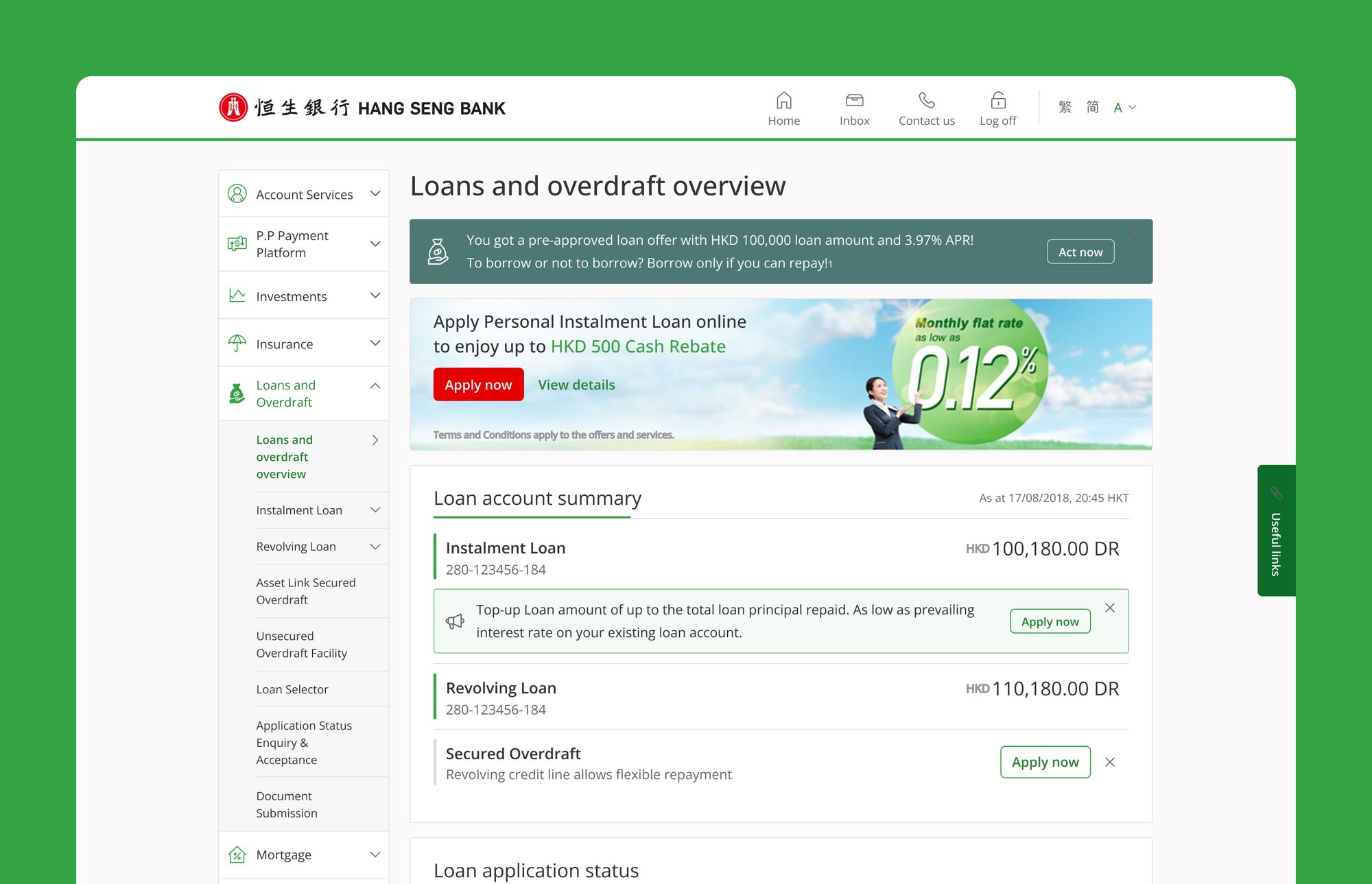Open the Revolving Loan account row
This screenshot has width=1372, height=884.
pyautogui.click(x=781, y=697)
